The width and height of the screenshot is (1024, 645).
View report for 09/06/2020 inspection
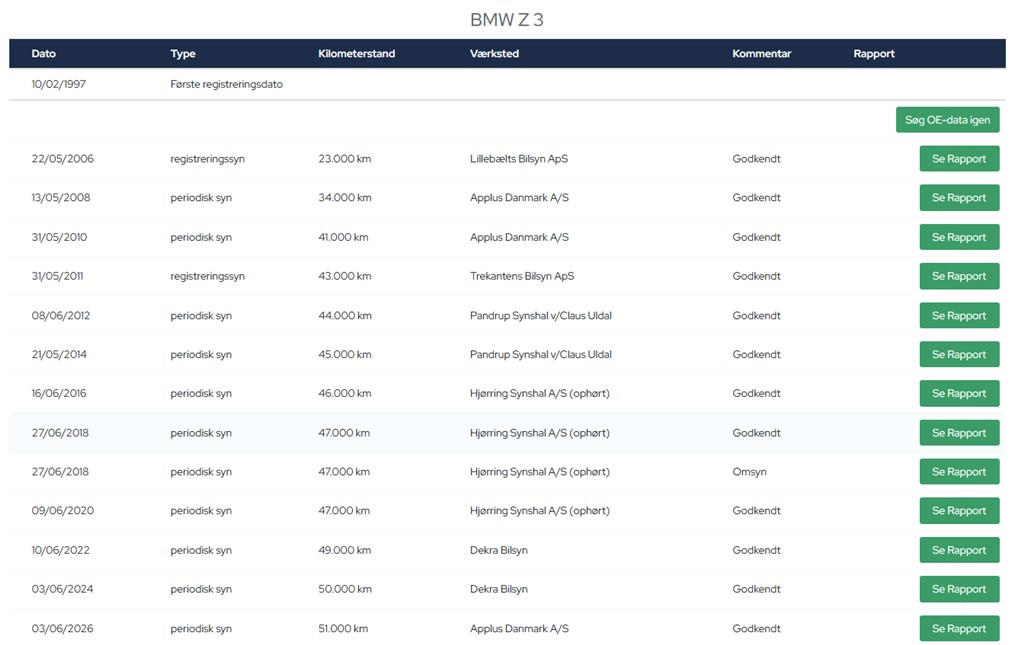pos(959,511)
